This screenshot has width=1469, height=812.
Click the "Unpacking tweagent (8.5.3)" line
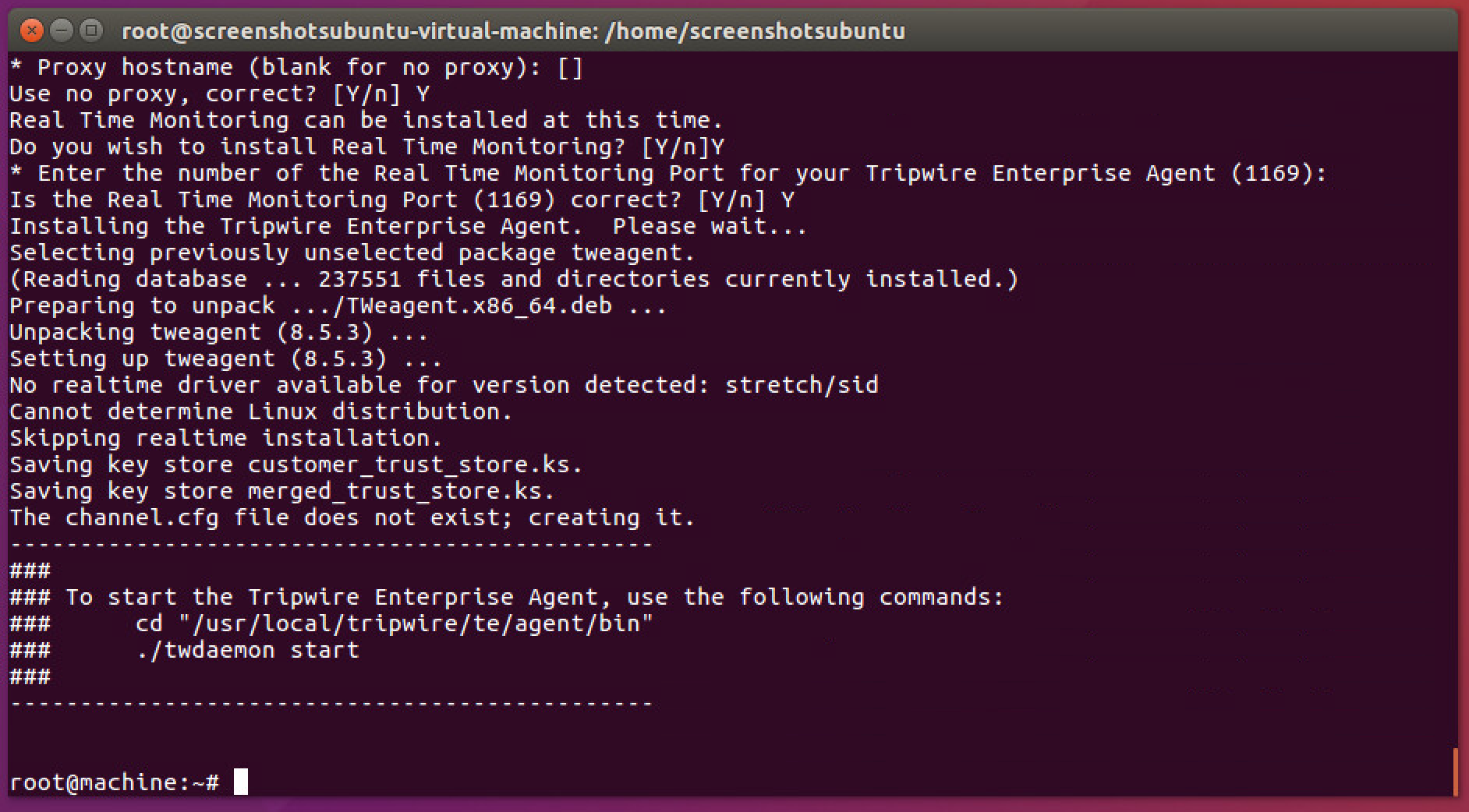[x=218, y=332]
